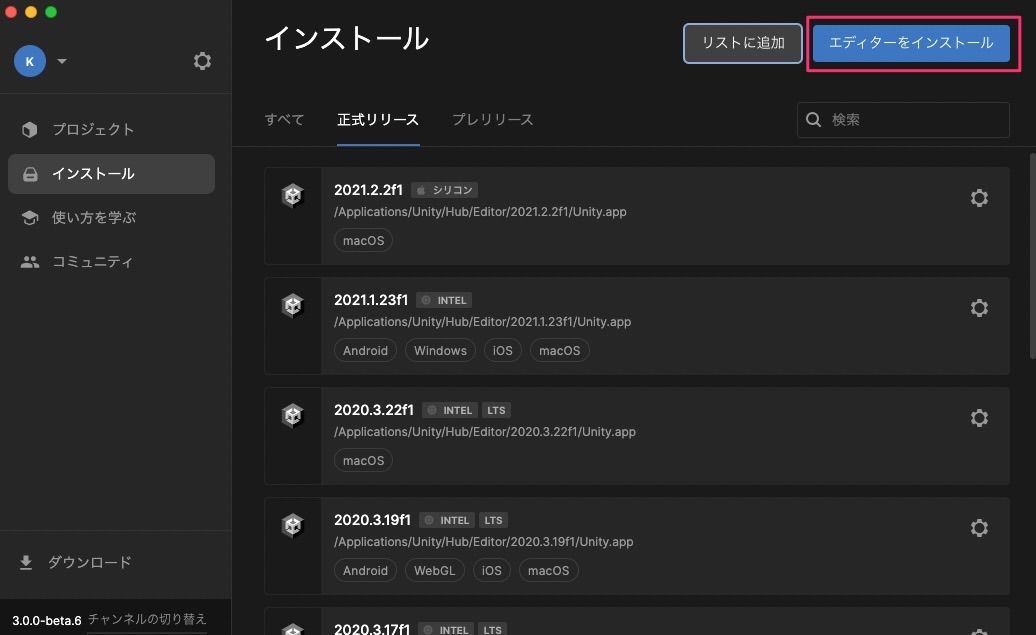Click the installs list vertical scrollbar
Viewport: 1036px width, 635px height.
tap(1032, 256)
